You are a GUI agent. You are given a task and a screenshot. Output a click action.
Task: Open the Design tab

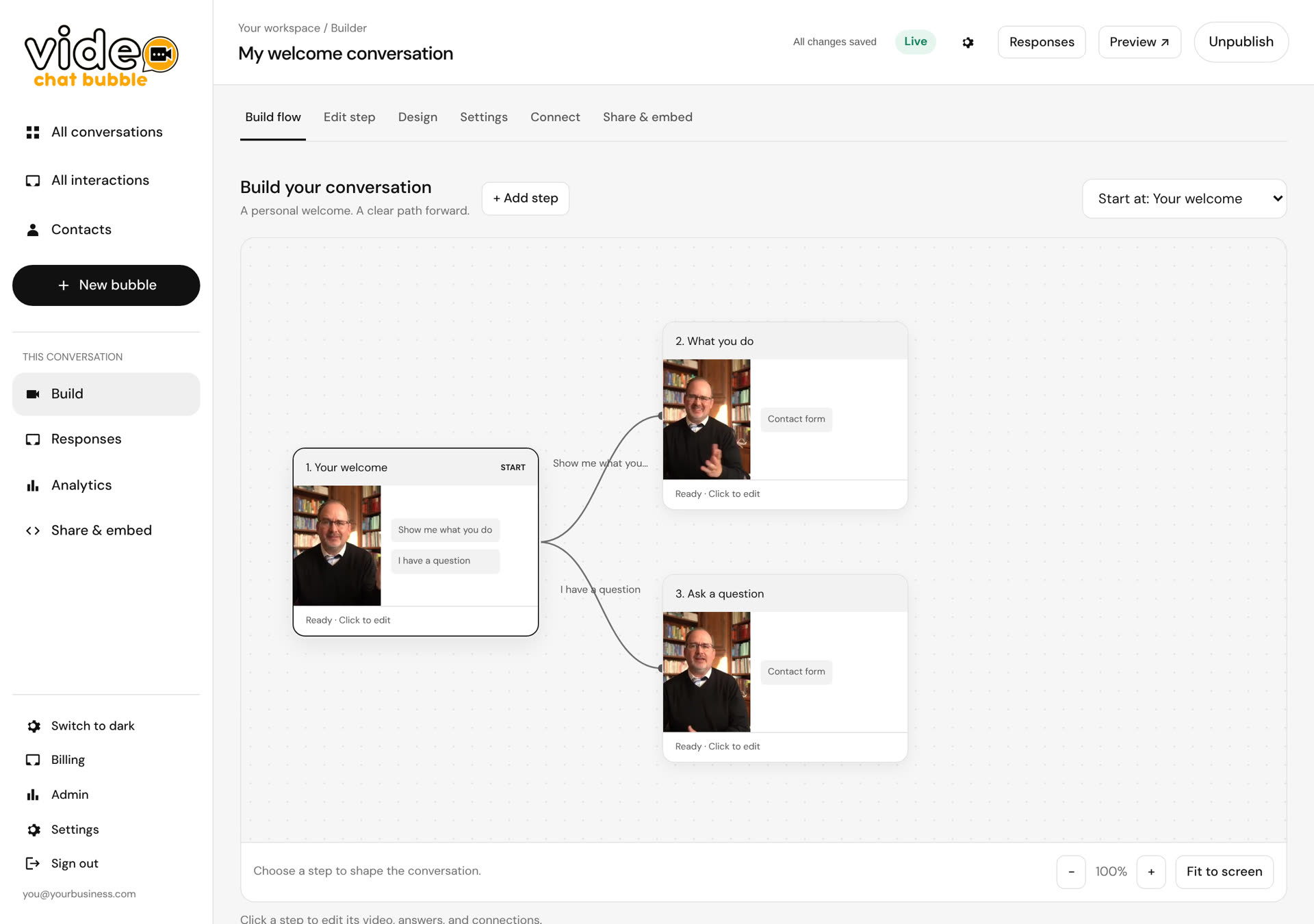[417, 117]
